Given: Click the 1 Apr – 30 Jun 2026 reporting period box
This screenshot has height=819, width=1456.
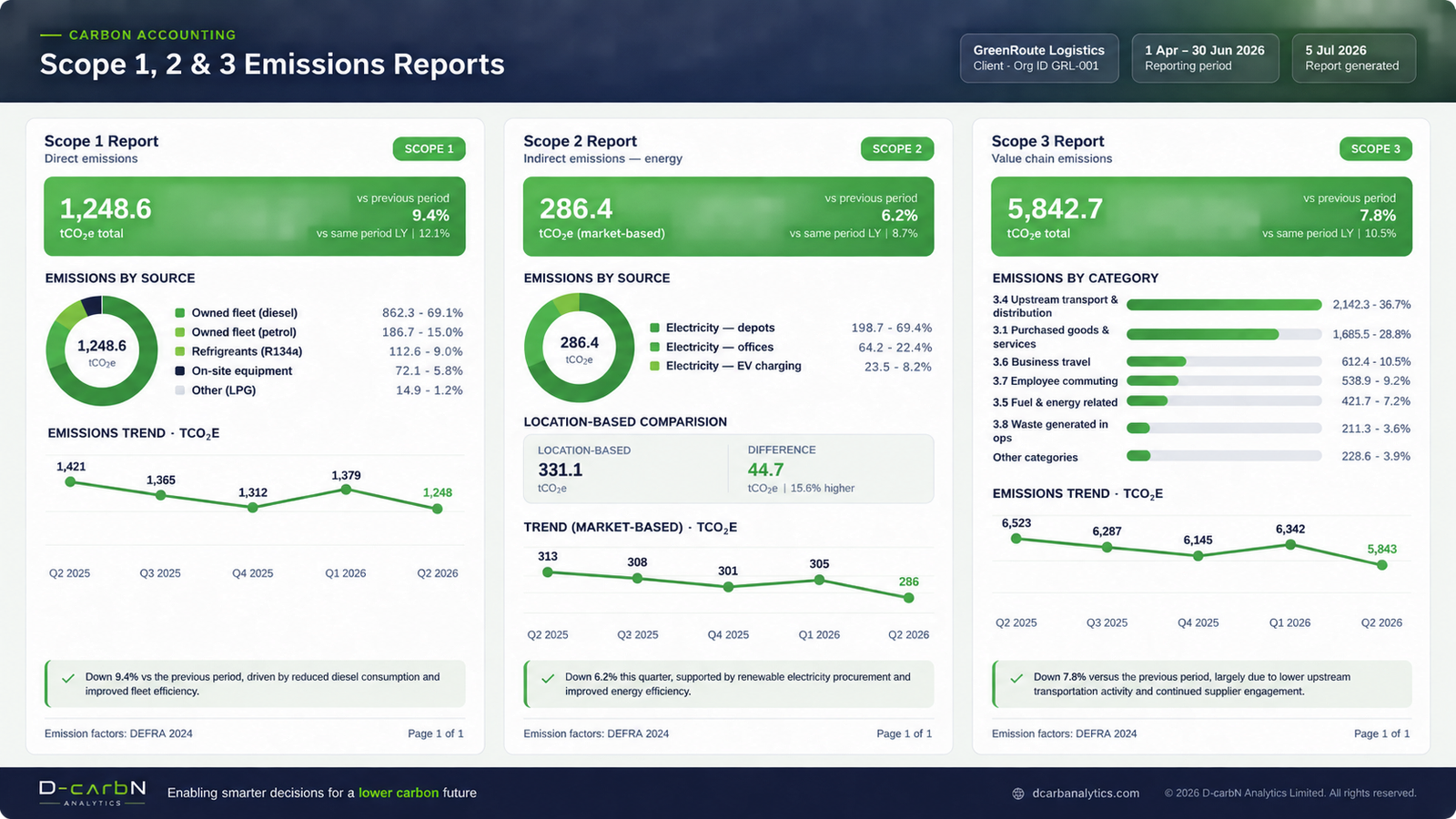Looking at the screenshot, I should [x=1205, y=58].
